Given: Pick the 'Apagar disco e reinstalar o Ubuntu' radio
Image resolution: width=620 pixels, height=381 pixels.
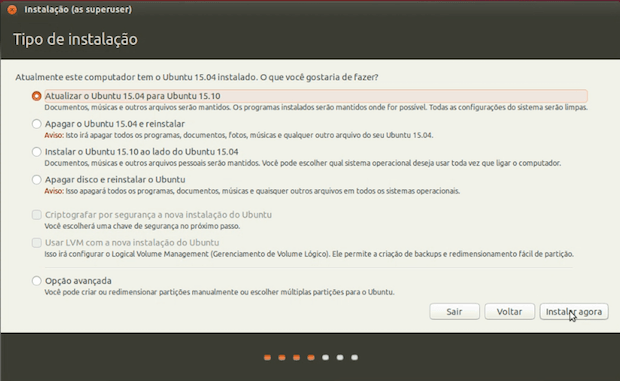Looking at the screenshot, I should coord(36,180).
